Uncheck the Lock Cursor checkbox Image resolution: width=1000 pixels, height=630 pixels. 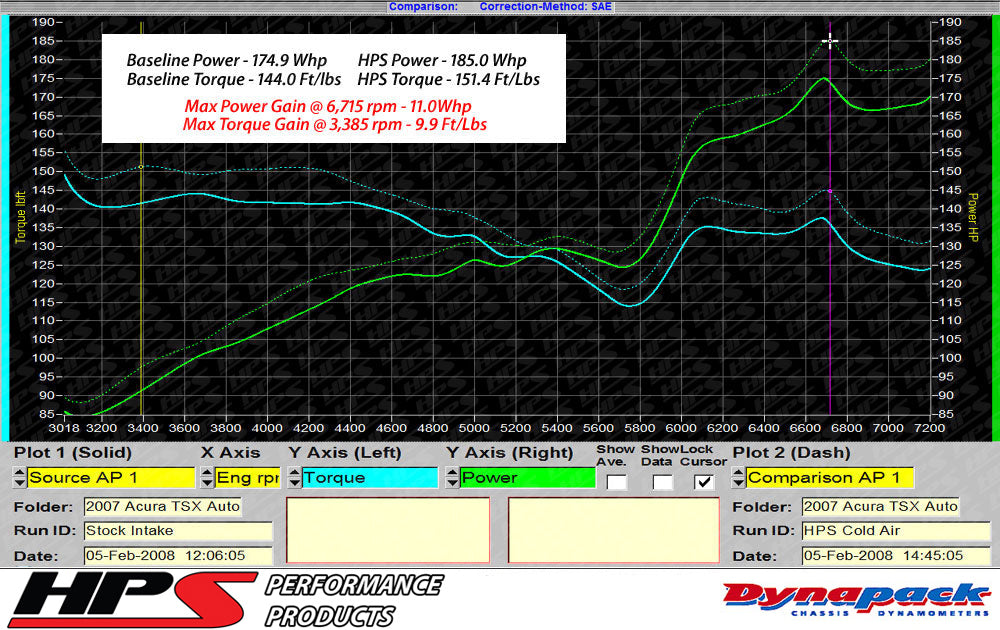[703, 480]
